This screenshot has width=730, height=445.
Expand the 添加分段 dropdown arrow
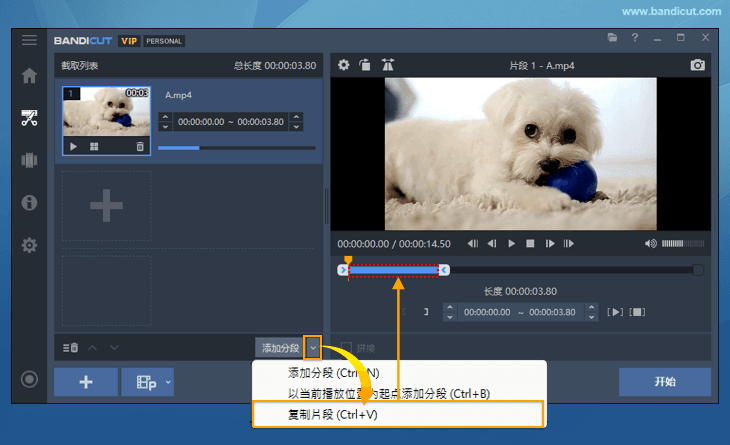(313, 348)
